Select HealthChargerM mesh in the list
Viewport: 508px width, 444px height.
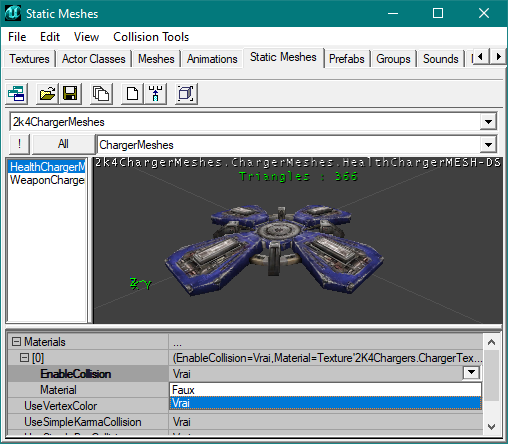tap(47, 167)
